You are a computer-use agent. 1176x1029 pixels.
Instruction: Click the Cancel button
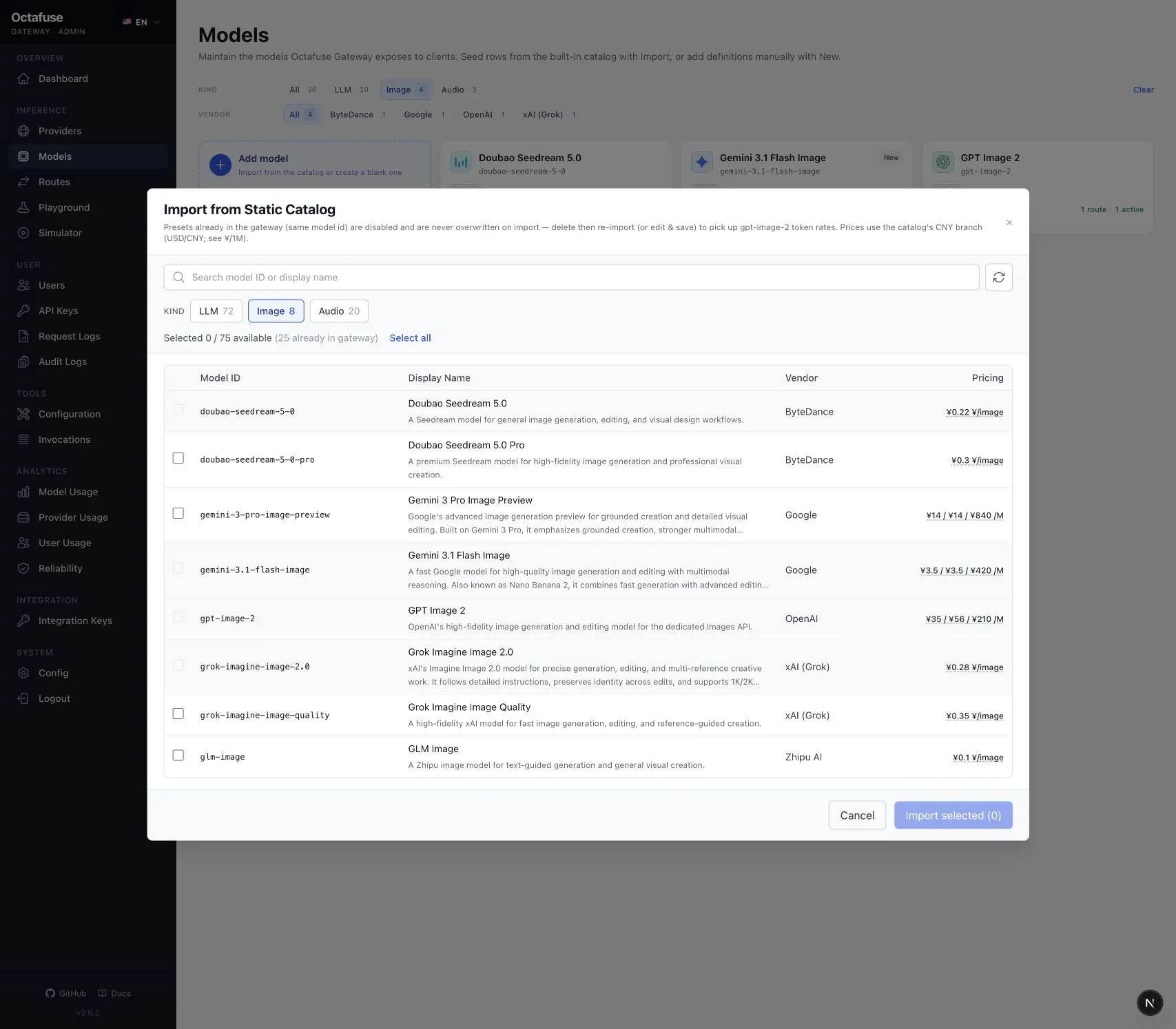857,815
